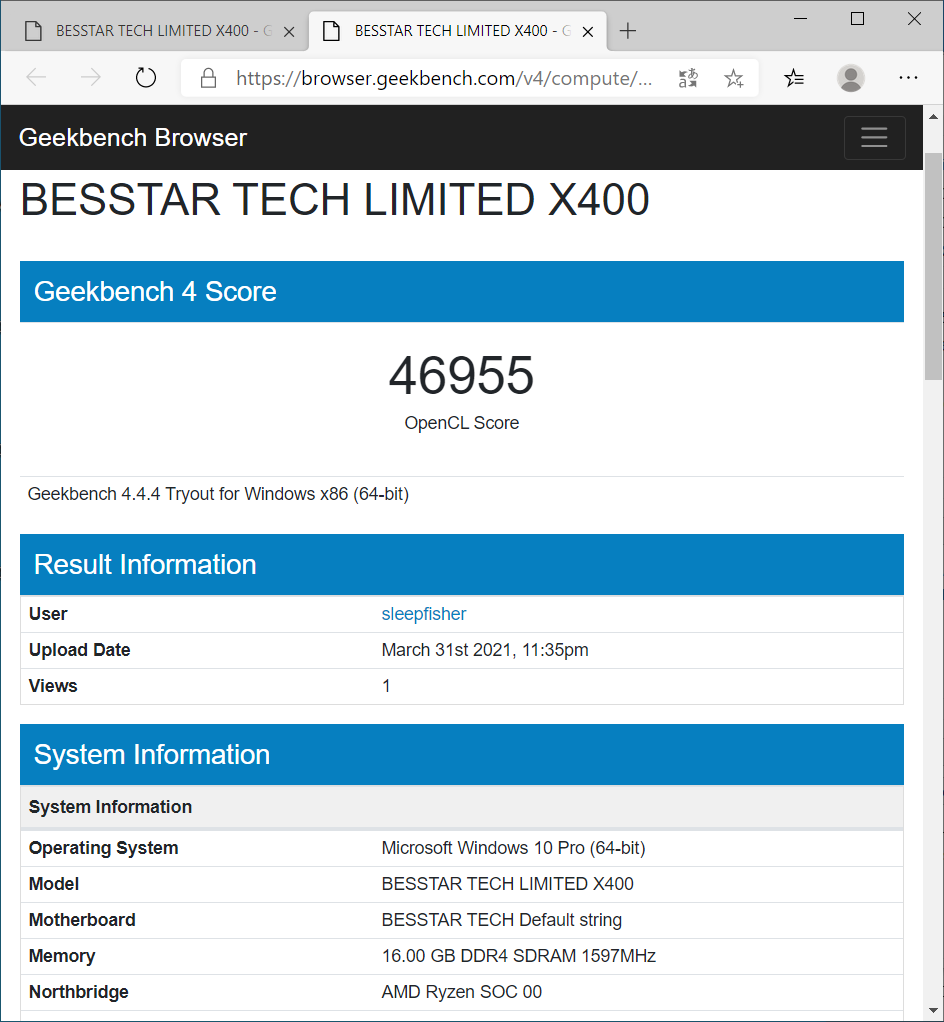Click 'BESSTAR TECH Default string' motherboard value
Image resolution: width=944 pixels, height=1022 pixels.
click(x=501, y=920)
